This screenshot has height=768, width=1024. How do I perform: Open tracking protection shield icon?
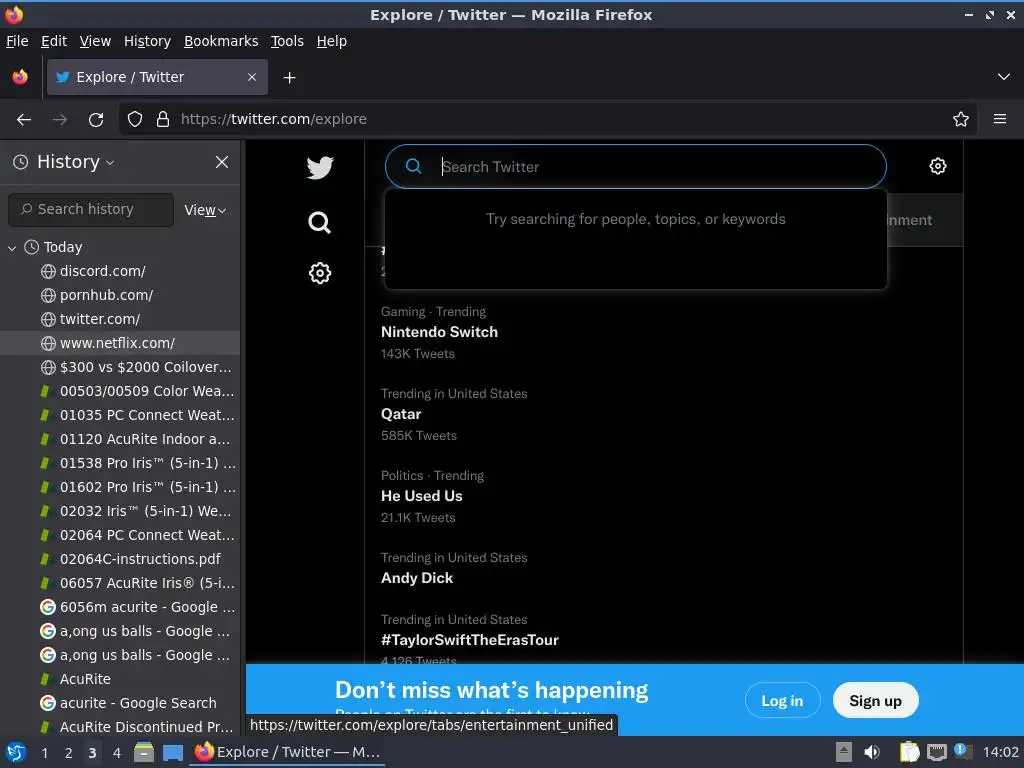[135, 120]
